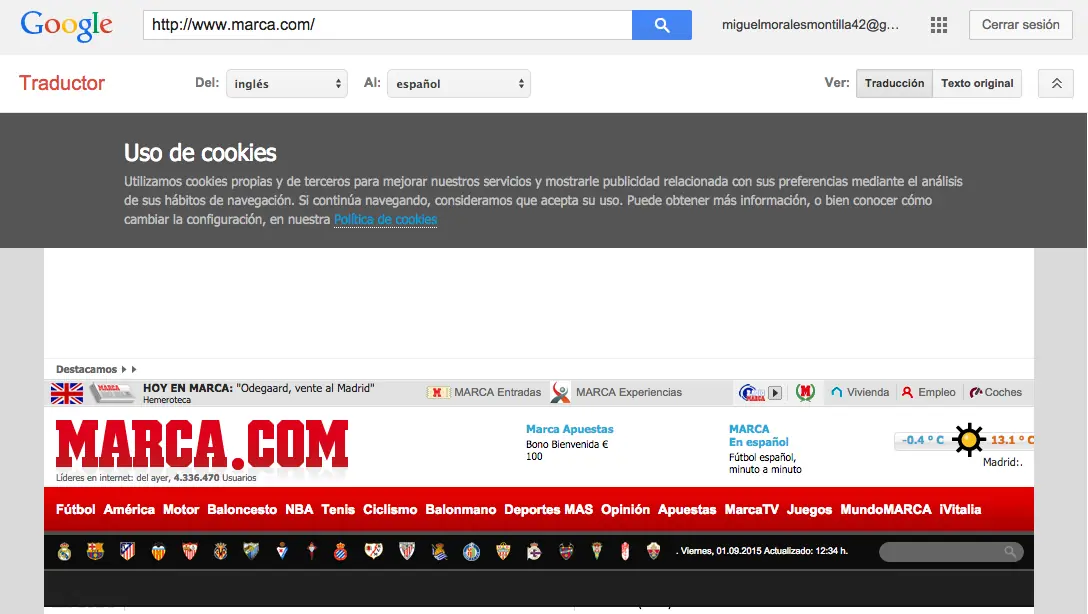Open the Real Sociedad crest

point(439,552)
